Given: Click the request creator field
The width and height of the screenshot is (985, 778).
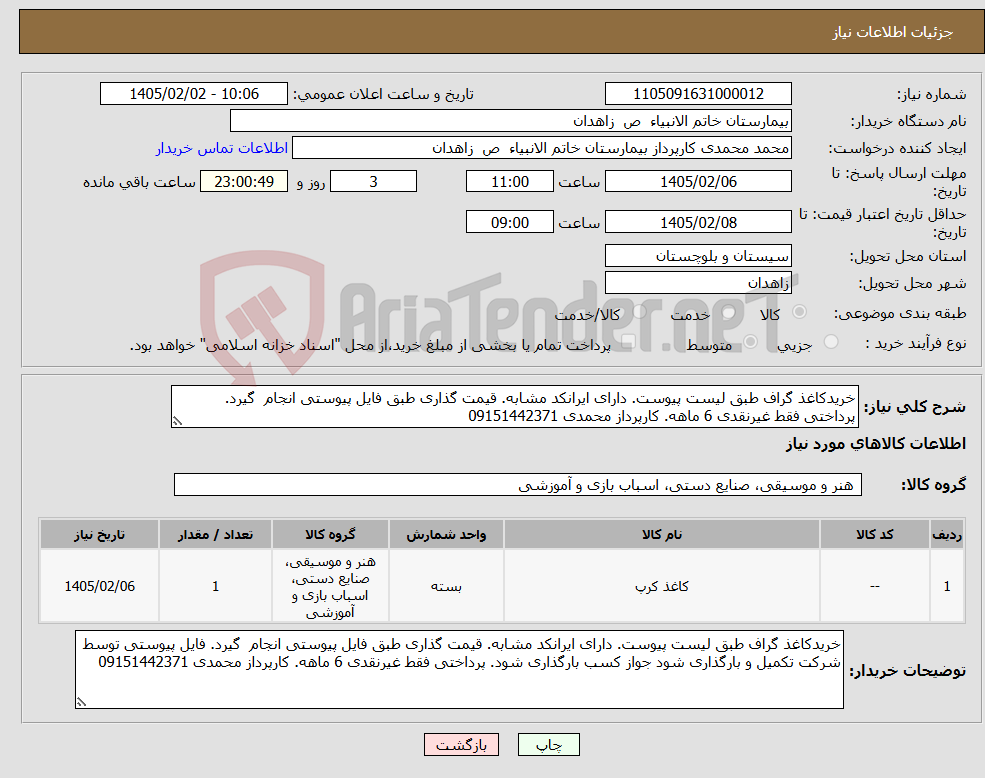Looking at the screenshot, I should (541, 148).
